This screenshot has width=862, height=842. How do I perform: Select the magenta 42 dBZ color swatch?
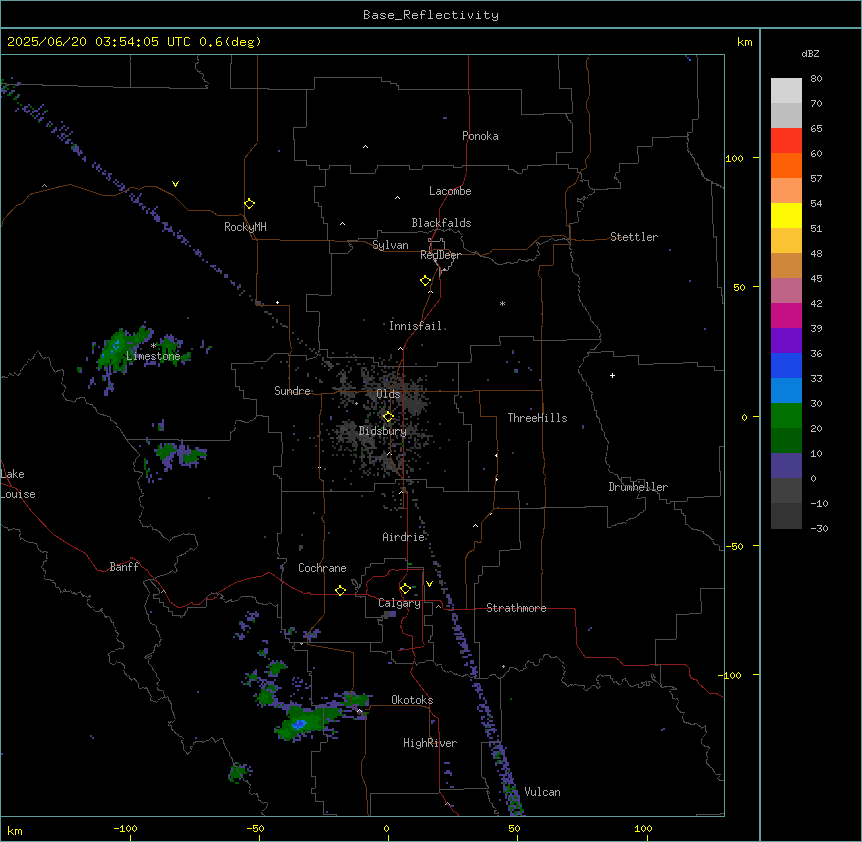(x=786, y=315)
